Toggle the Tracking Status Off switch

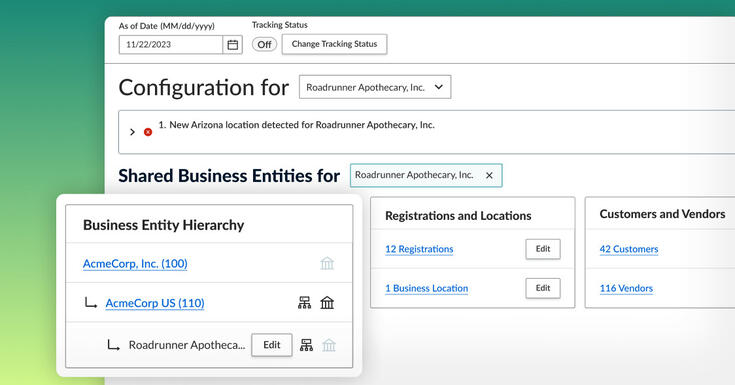point(264,45)
